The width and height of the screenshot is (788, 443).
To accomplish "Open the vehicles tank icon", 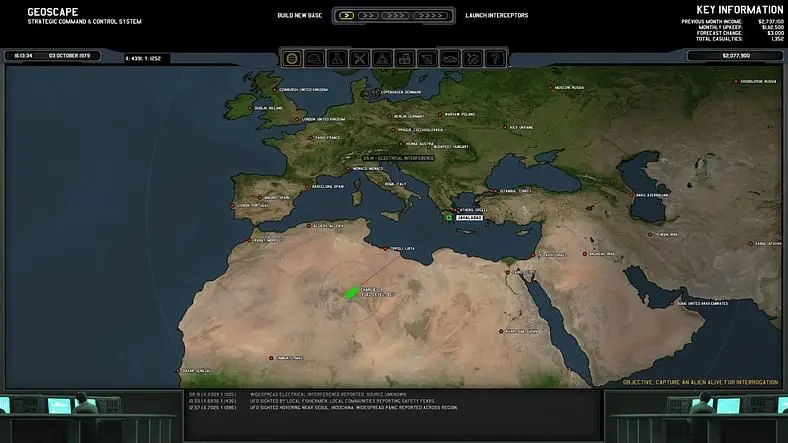I will pos(450,59).
